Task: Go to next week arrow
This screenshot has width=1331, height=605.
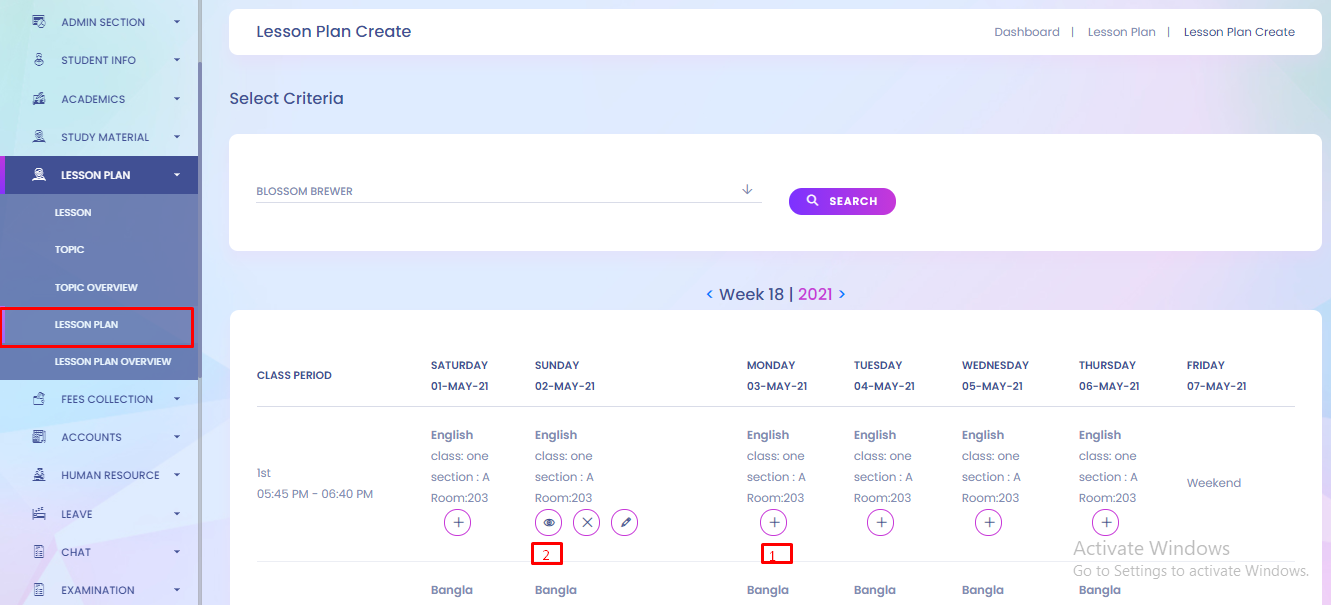Action: (x=842, y=294)
